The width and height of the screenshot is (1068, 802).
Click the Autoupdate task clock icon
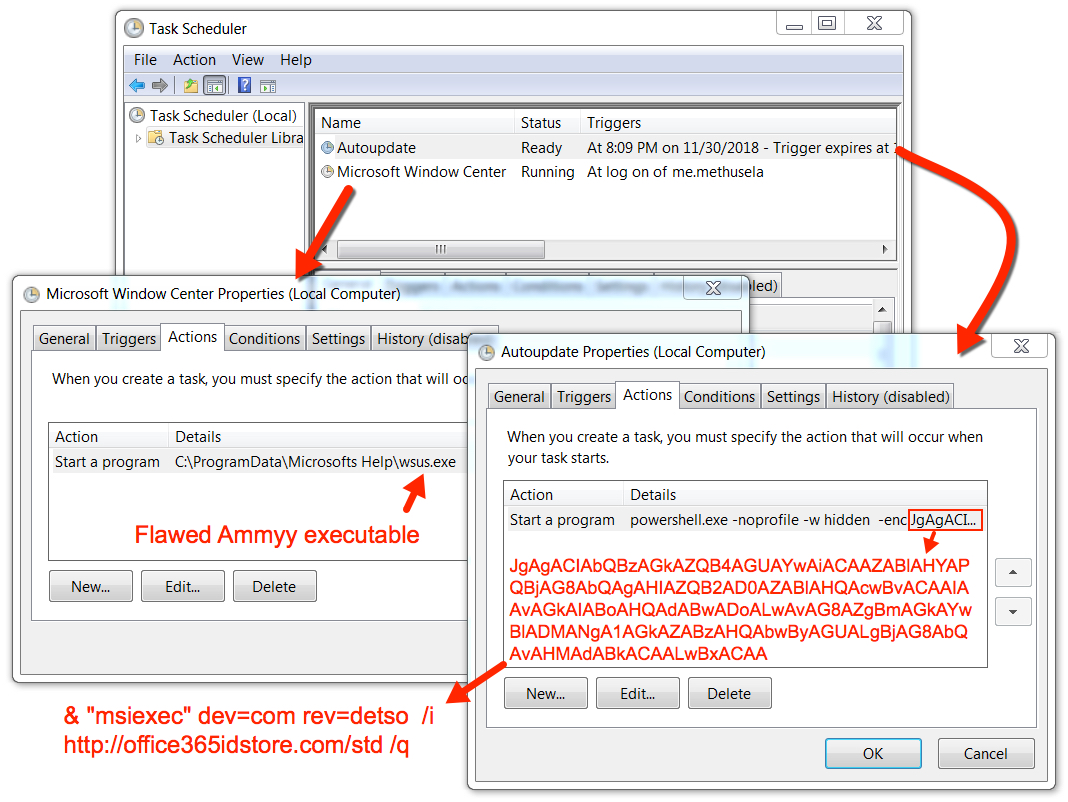[328, 147]
